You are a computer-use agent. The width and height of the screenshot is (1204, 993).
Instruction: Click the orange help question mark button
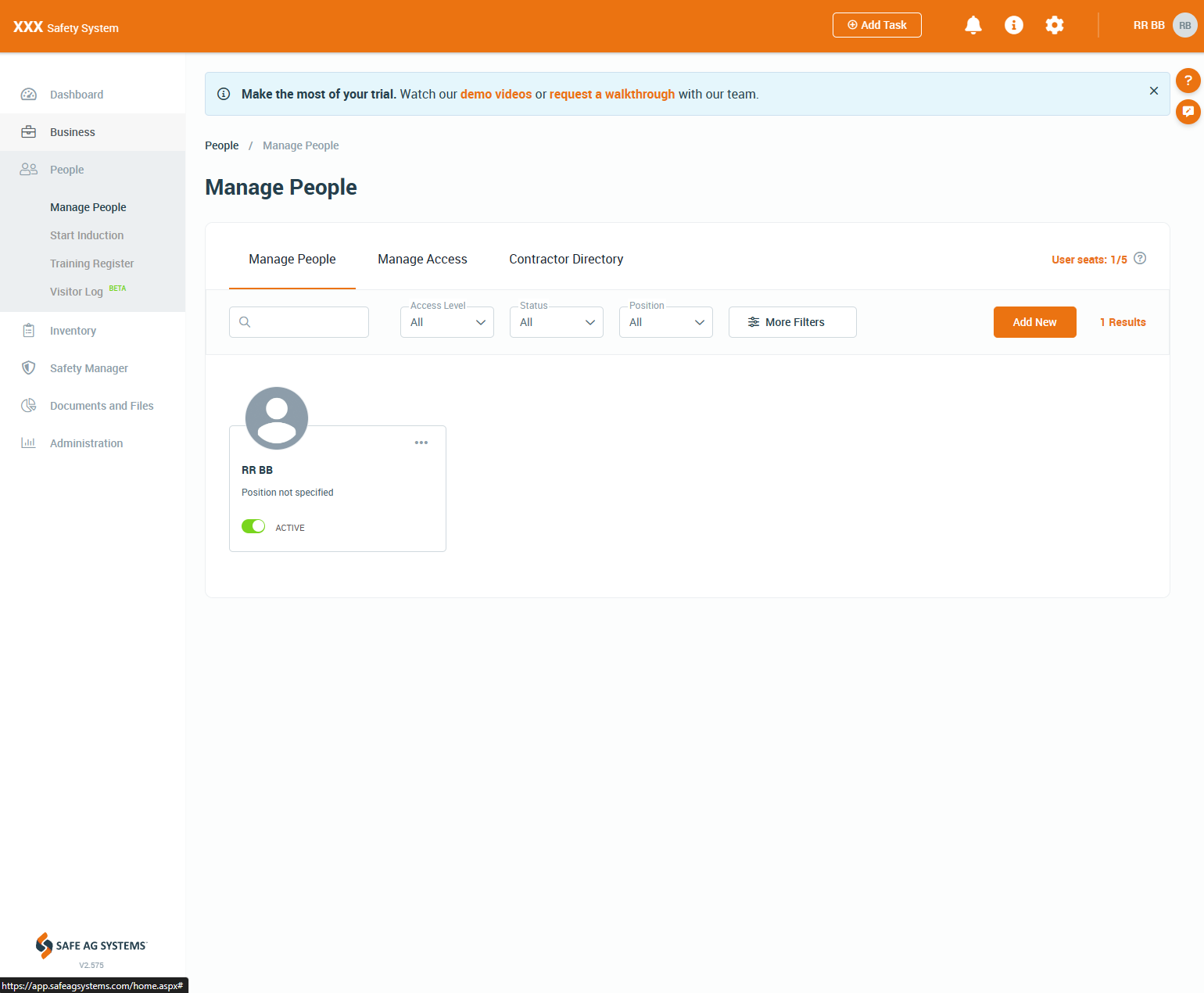tap(1188, 81)
